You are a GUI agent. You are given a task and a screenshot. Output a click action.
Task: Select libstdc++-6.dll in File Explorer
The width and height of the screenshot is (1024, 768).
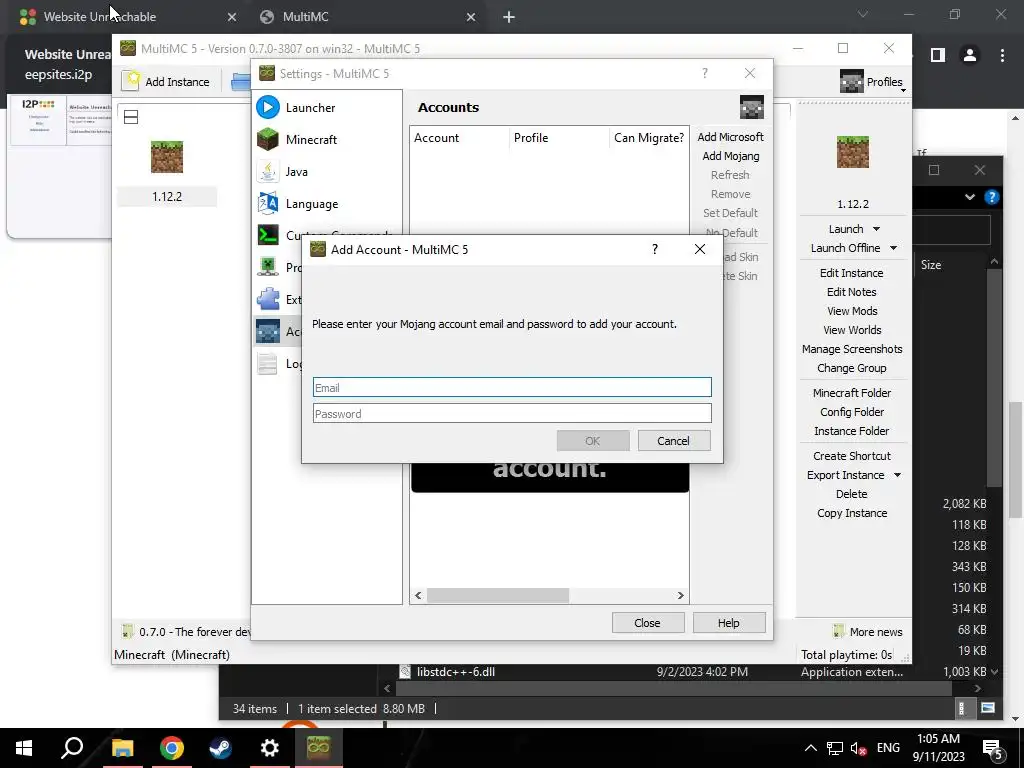coord(456,671)
